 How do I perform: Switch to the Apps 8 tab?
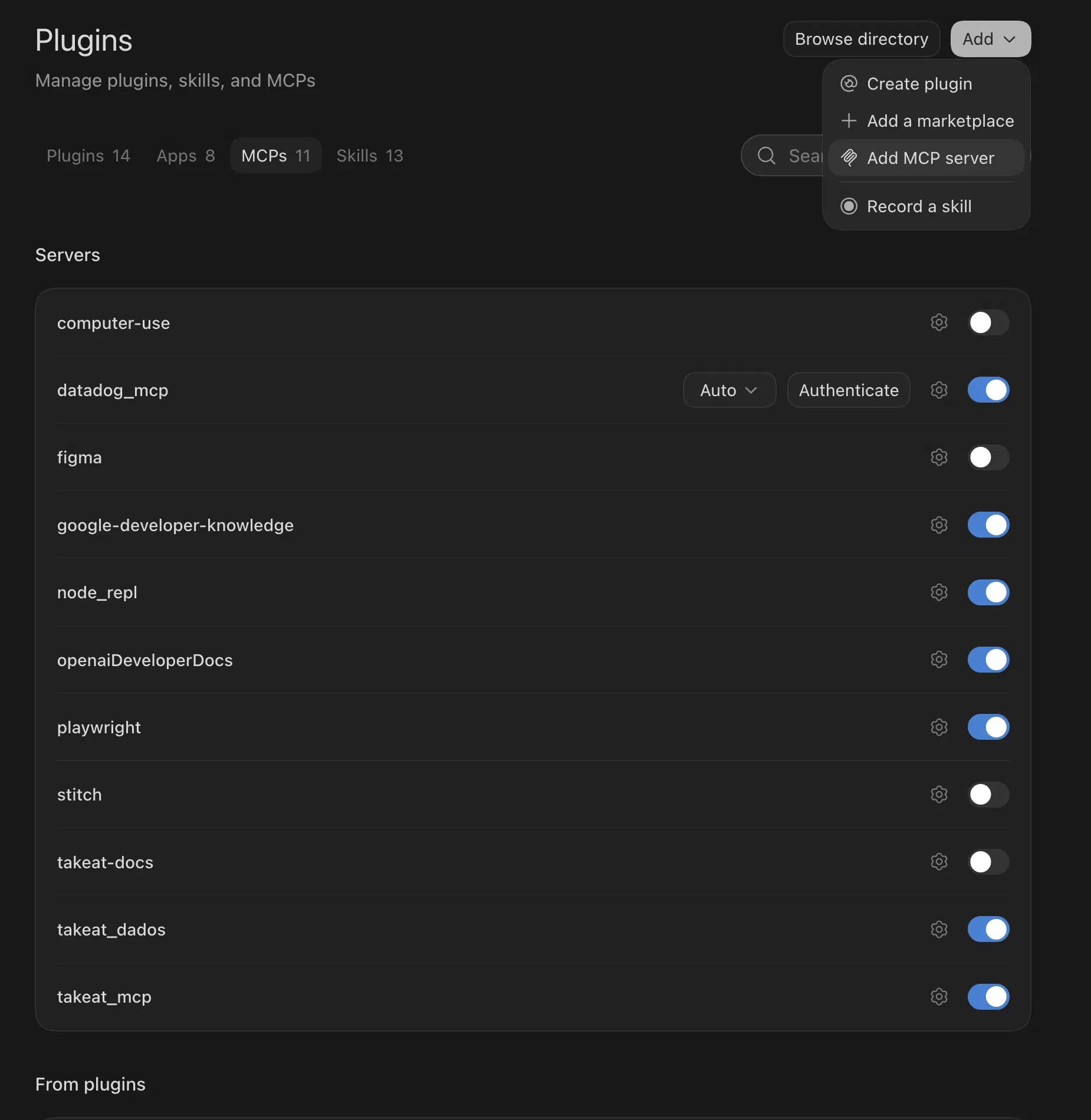click(186, 156)
